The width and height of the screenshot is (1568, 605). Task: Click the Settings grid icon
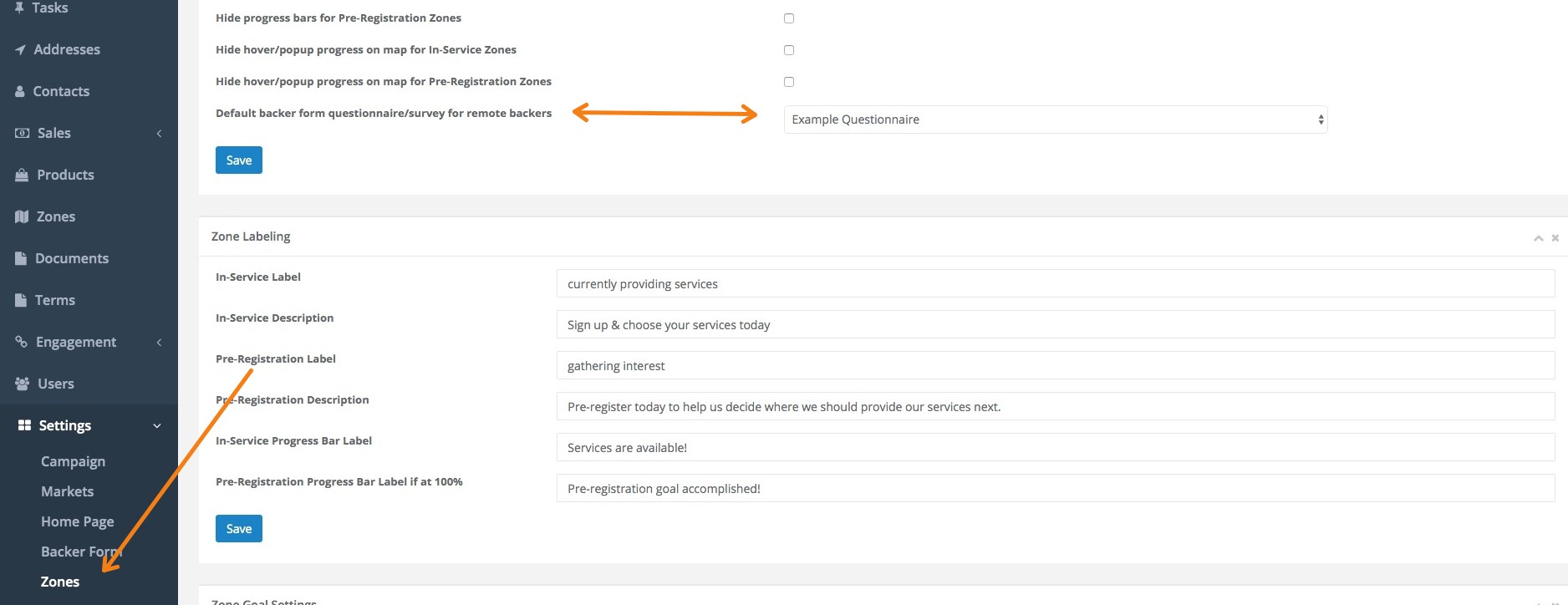pos(24,425)
